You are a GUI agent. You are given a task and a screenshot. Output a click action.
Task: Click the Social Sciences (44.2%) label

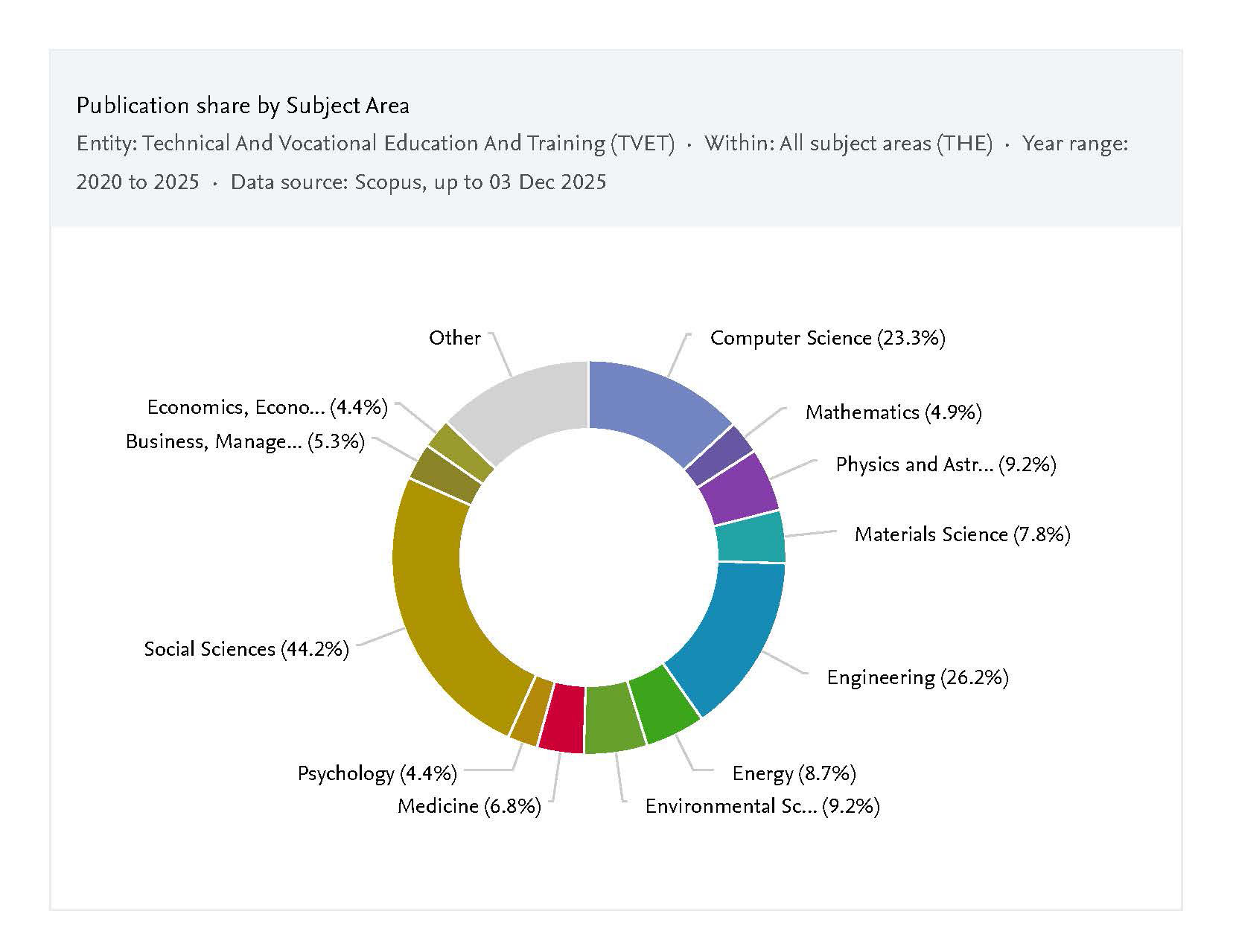(246, 649)
